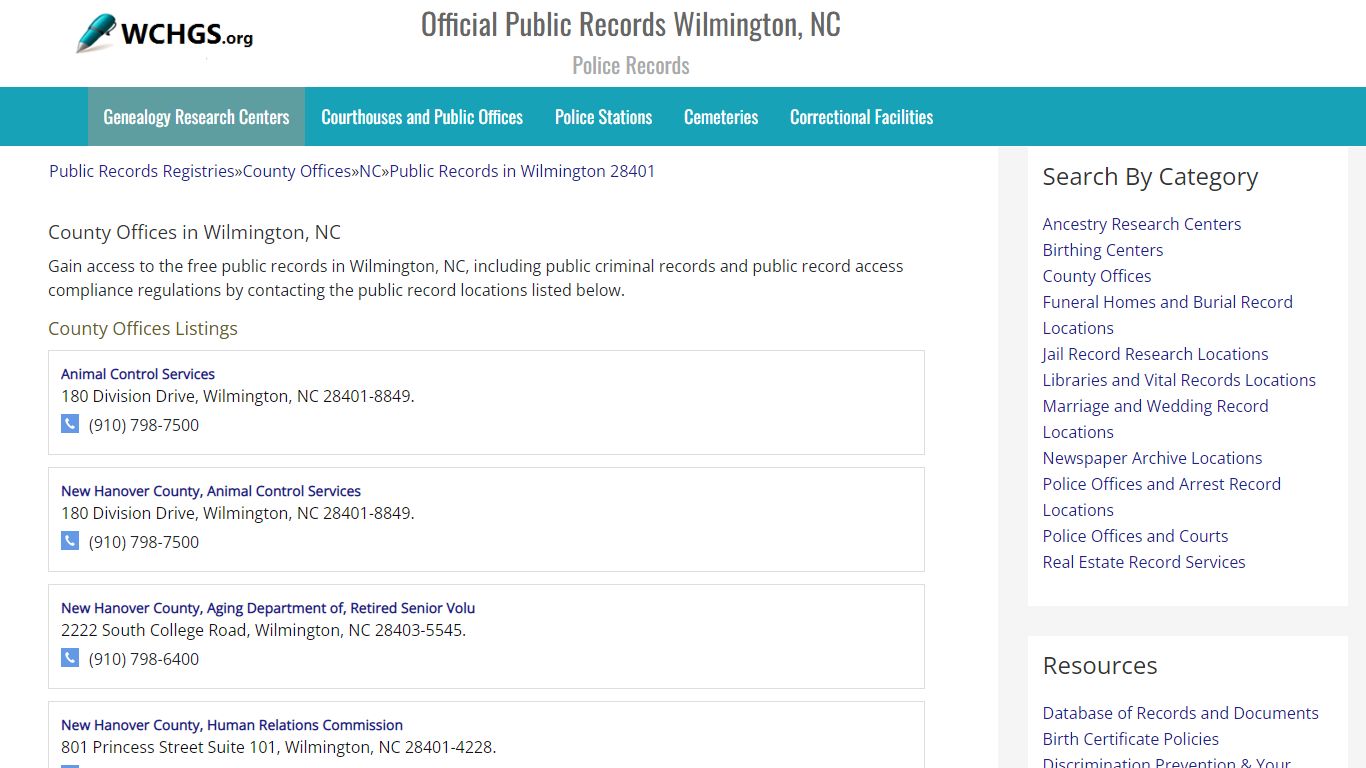Browse Birthing Centers category
Screen dimensions: 1366x768
click(1103, 250)
